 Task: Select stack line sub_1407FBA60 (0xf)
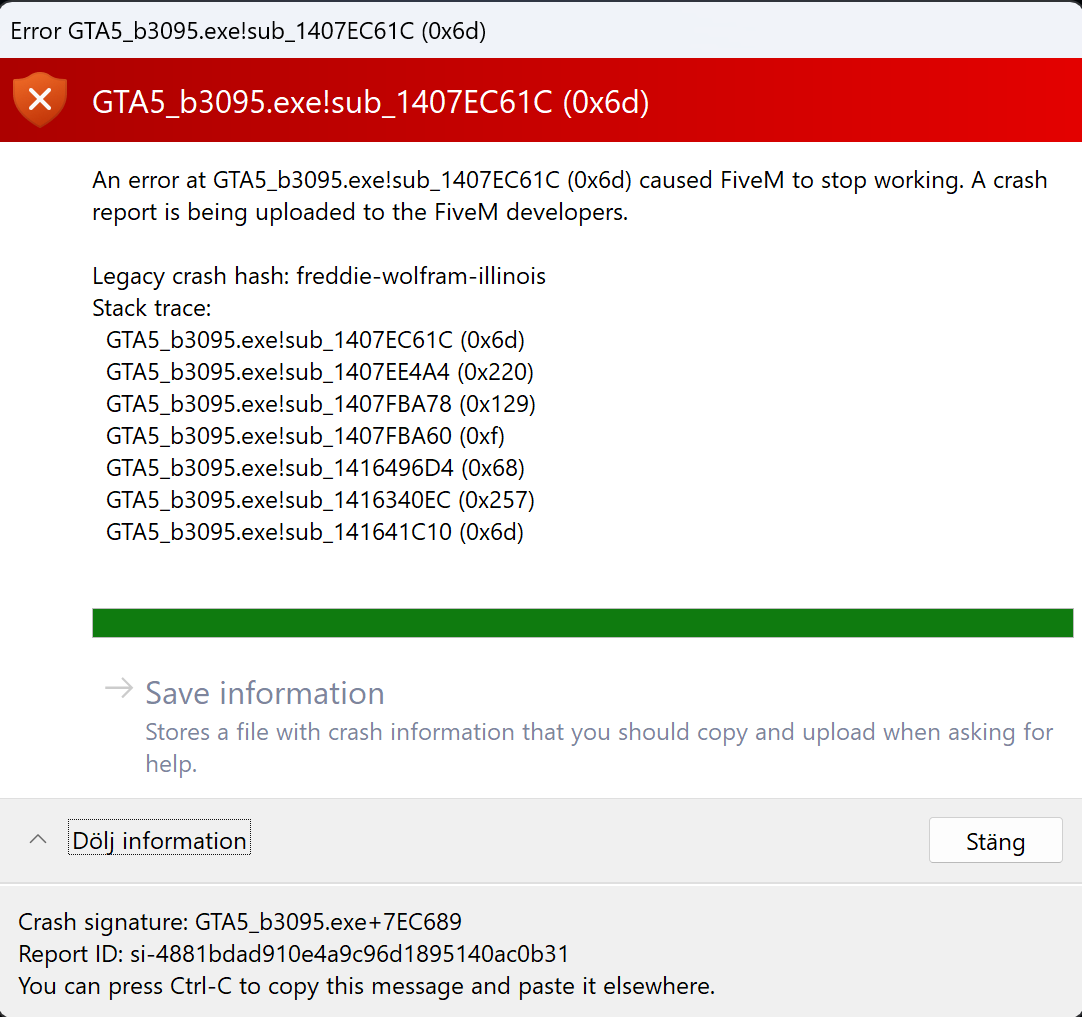[x=305, y=436]
